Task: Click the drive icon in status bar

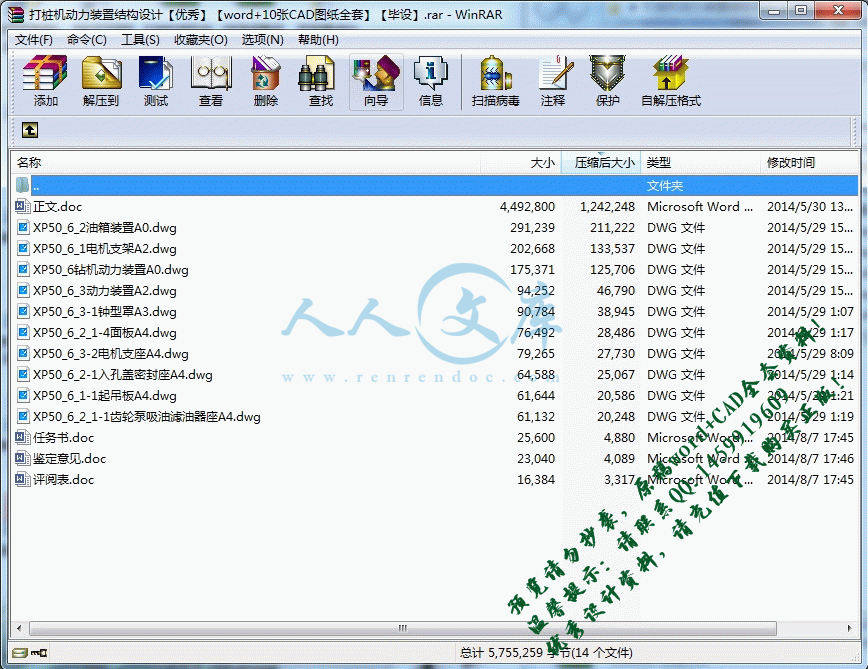Action: tap(19, 653)
